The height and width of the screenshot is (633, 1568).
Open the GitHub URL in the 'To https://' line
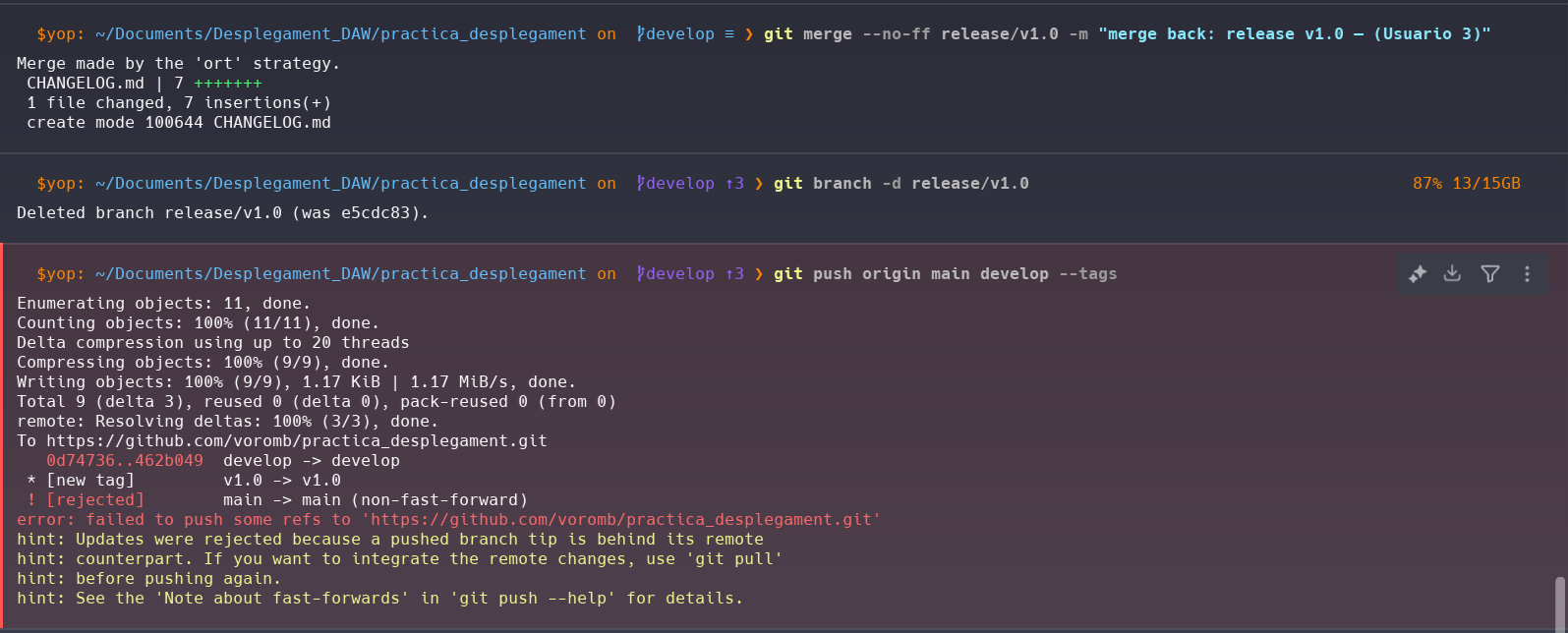click(x=296, y=441)
